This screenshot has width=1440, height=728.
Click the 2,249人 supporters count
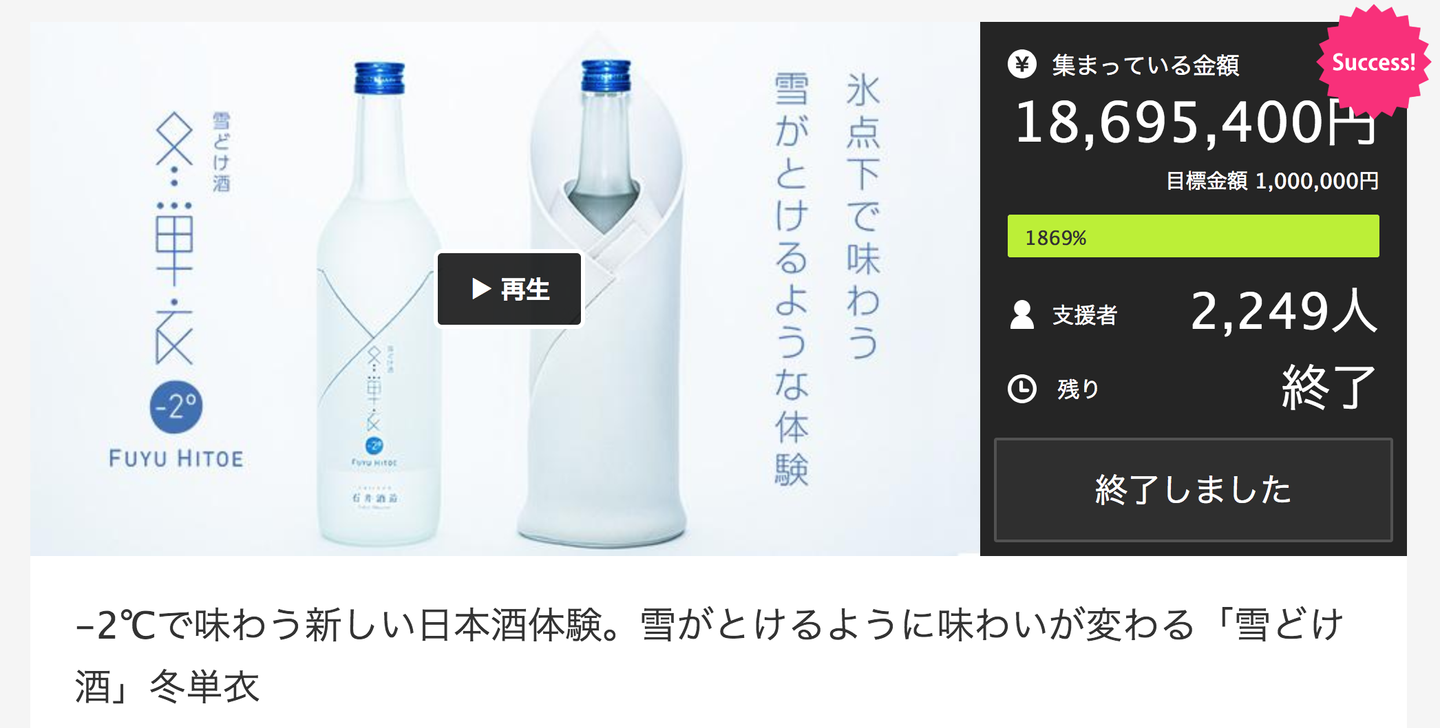click(1284, 313)
